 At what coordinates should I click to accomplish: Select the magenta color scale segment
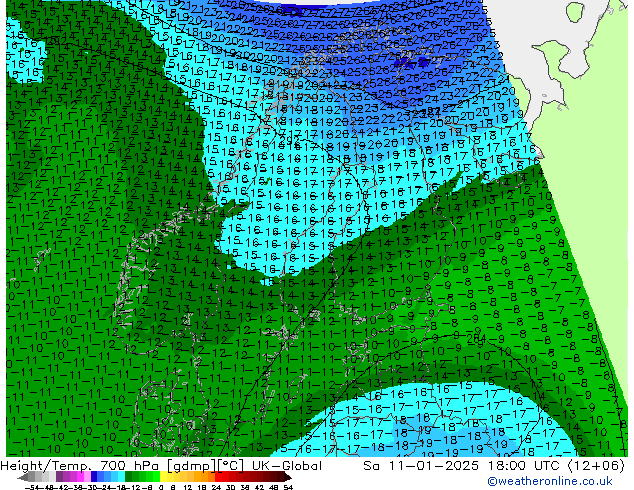80,477
